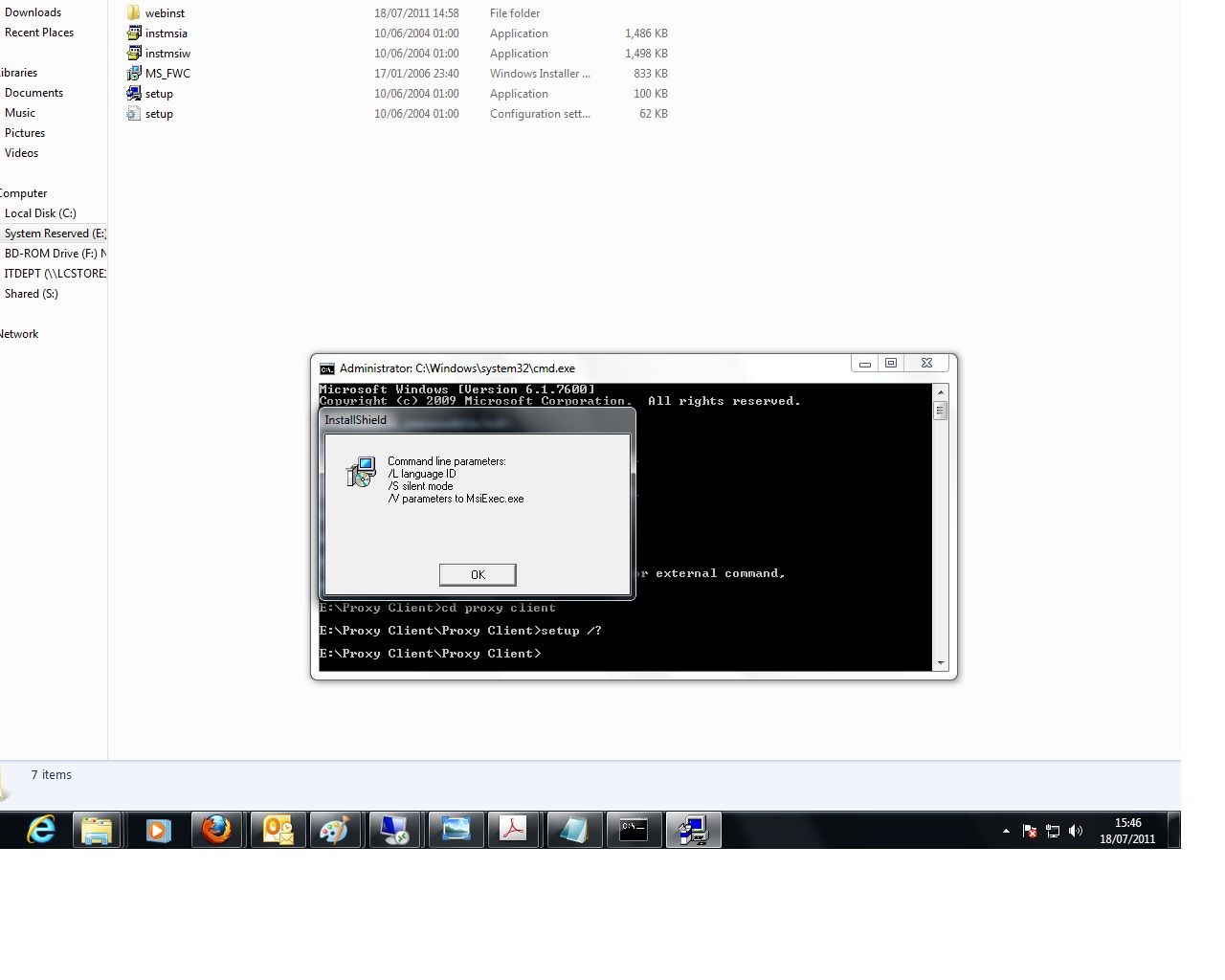
Task: Select the setup configuration settings file
Action: click(159, 114)
